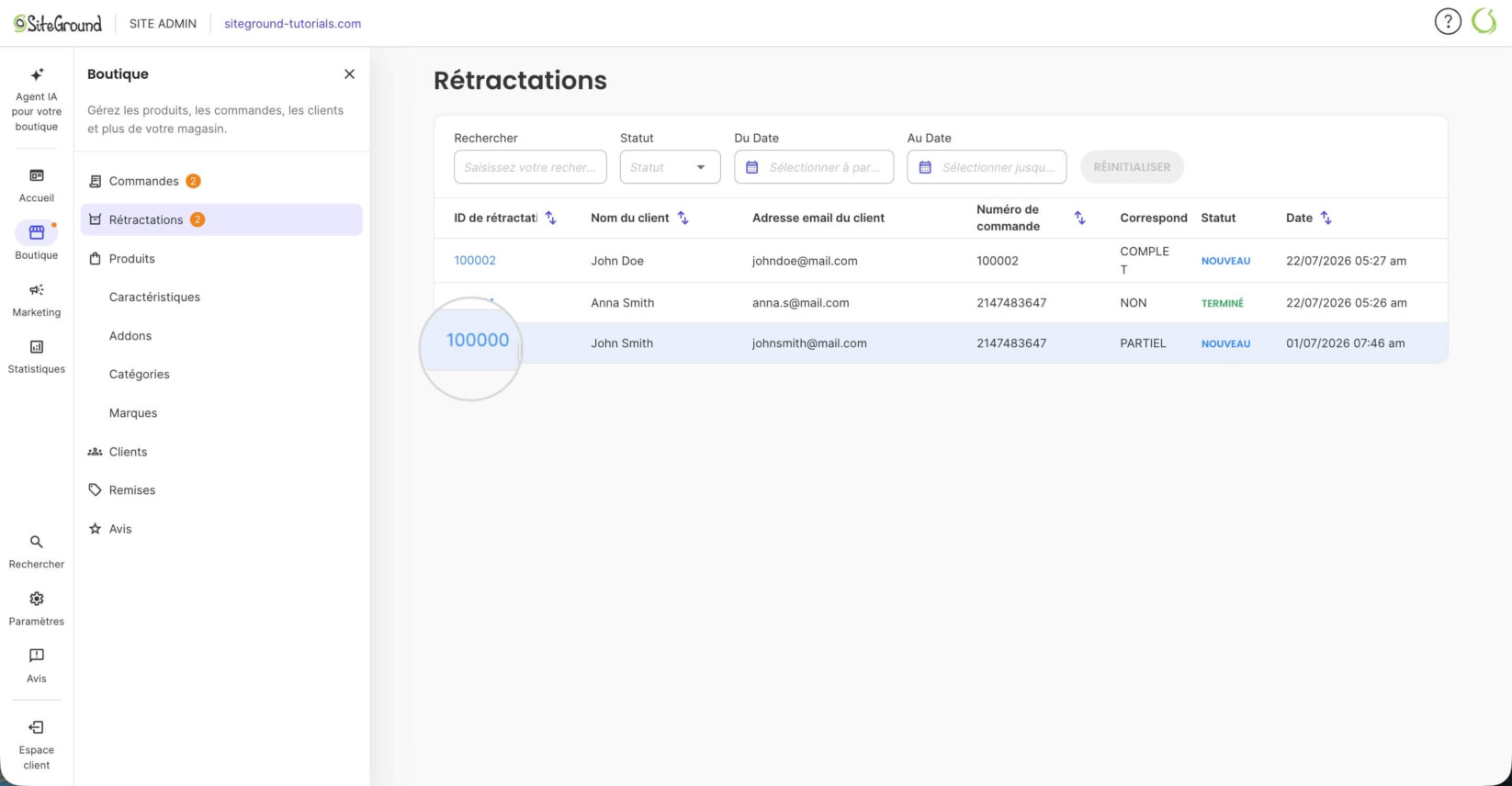
Task: Open retraction ID 100002 link
Action: (x=475, y=261)
